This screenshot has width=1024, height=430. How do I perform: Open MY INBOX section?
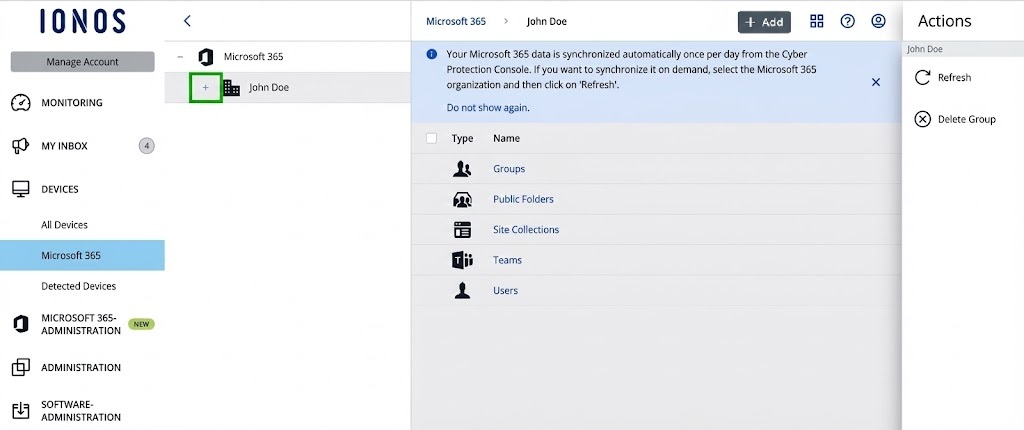(x=64, y=146)
